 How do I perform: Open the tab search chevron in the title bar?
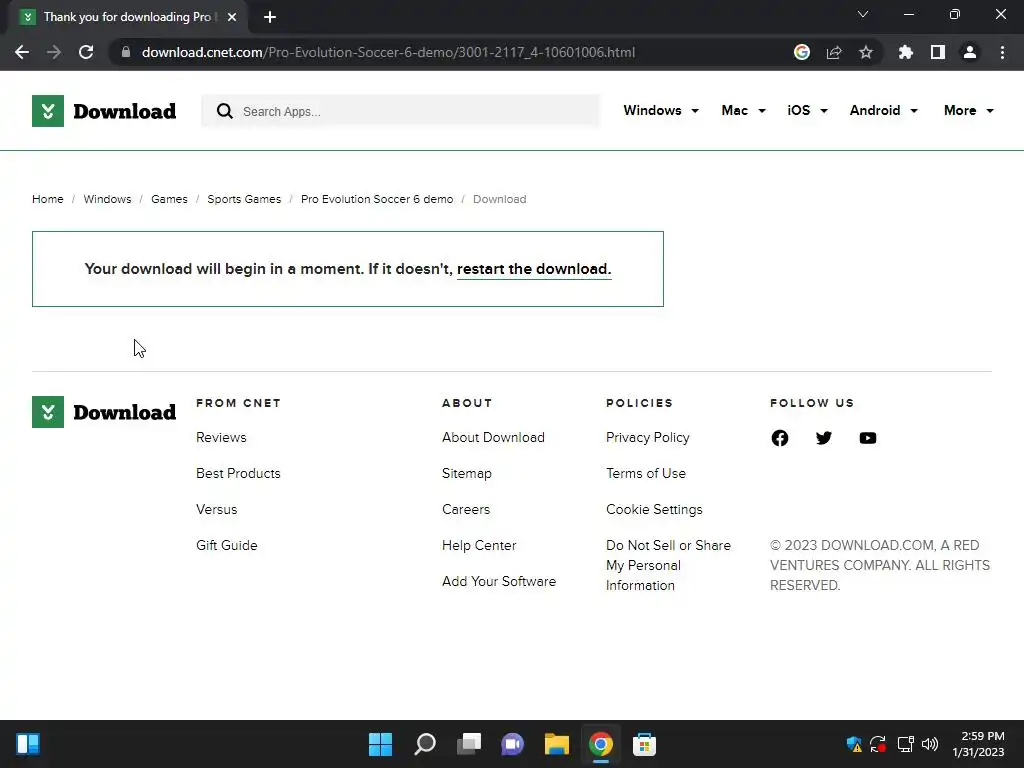pyautogui.click(x=863, y=14)
